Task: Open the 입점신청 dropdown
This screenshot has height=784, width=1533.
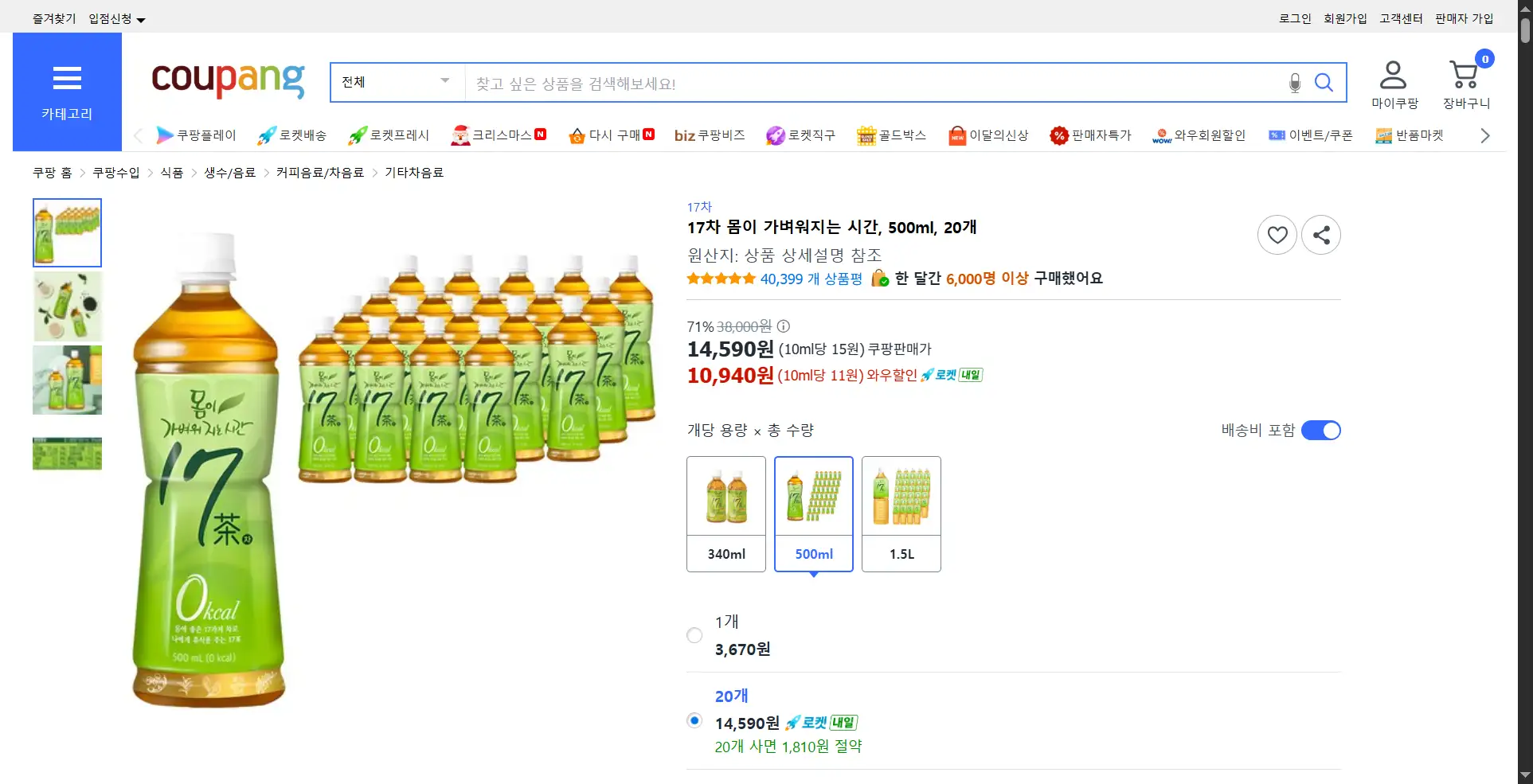Action: (x=116, y=19)
